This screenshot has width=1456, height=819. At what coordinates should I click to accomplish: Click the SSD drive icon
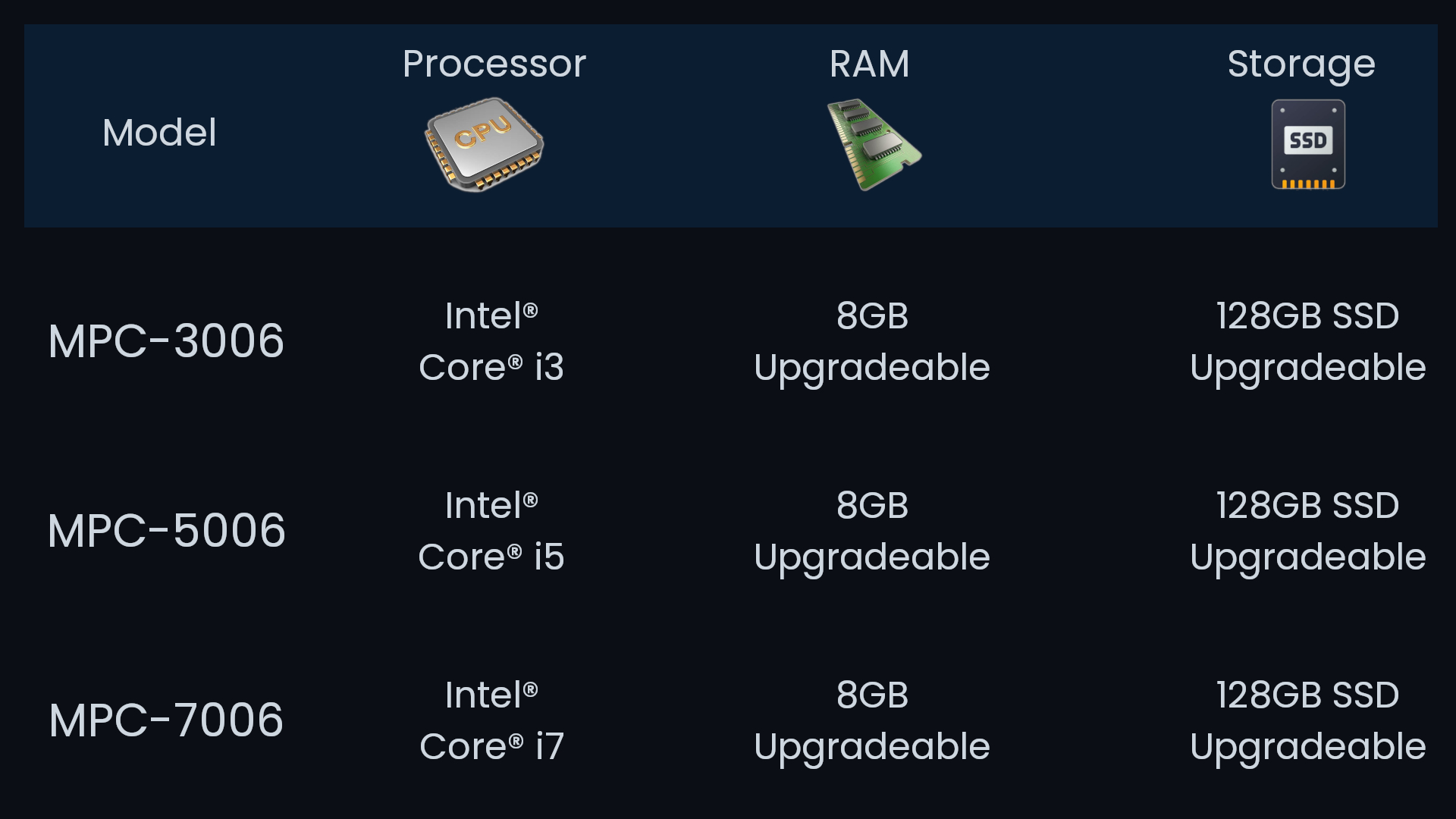(x=1308, y=144)
